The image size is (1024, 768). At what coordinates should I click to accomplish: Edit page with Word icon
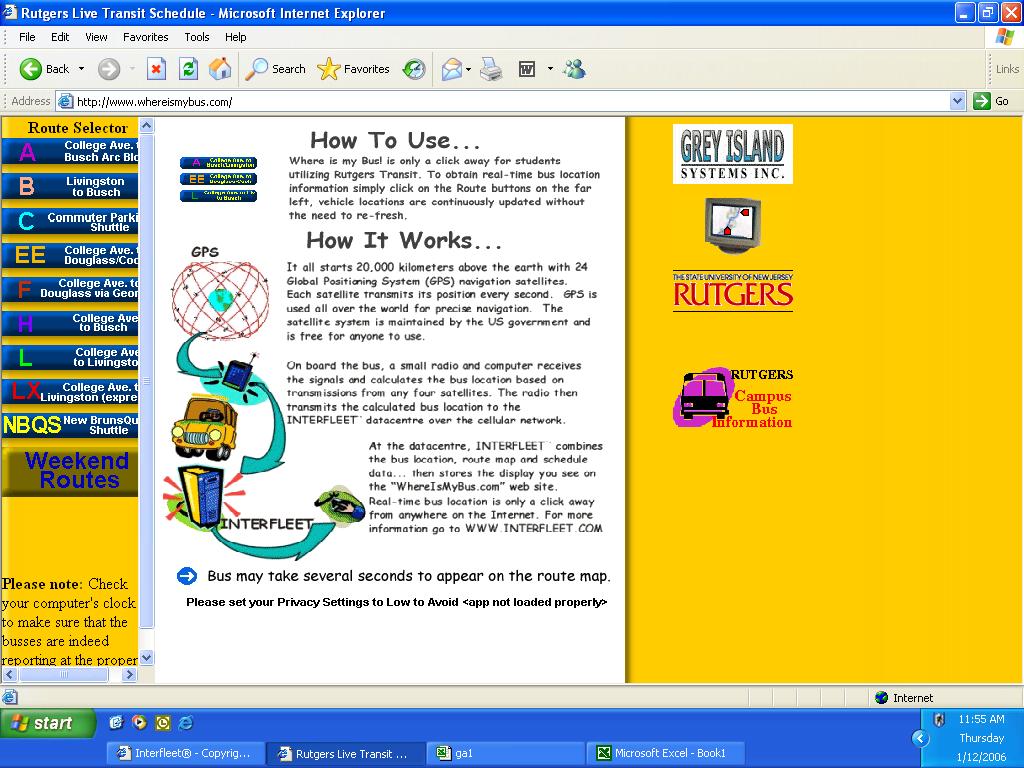526,69
